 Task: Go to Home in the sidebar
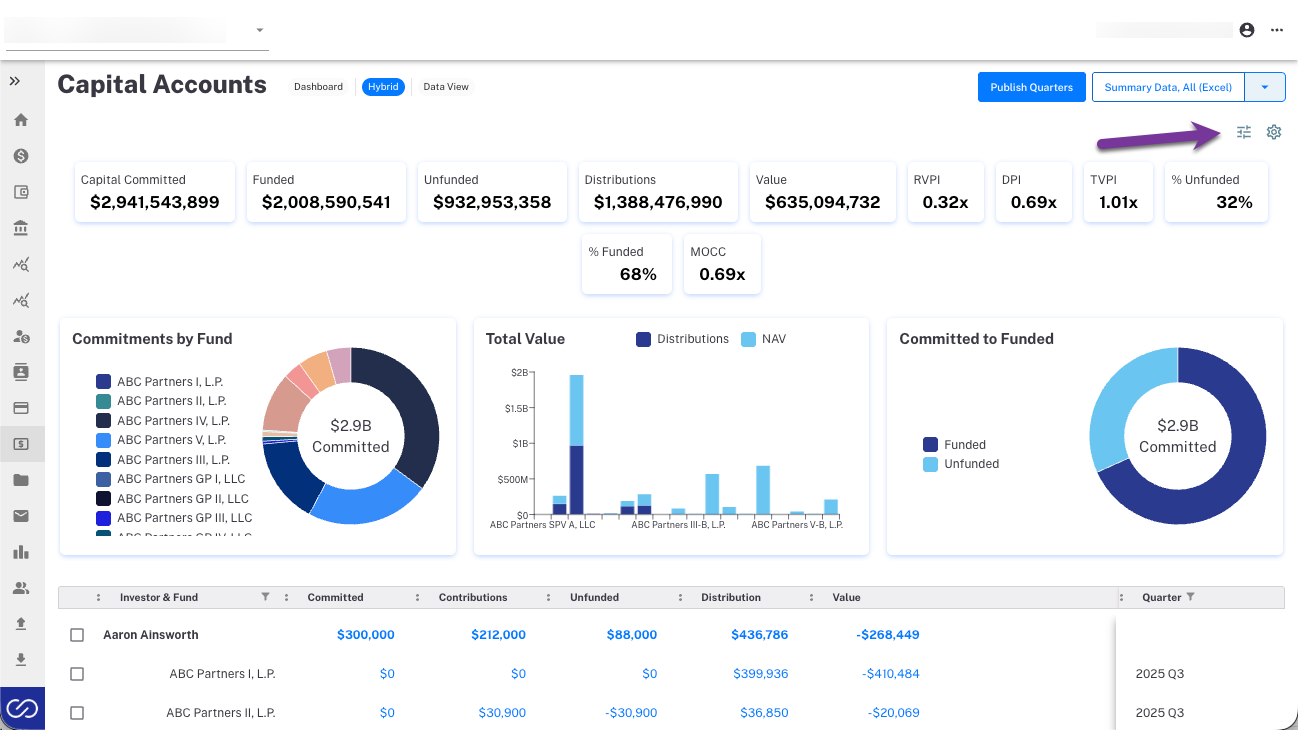(x=21, y=120)
